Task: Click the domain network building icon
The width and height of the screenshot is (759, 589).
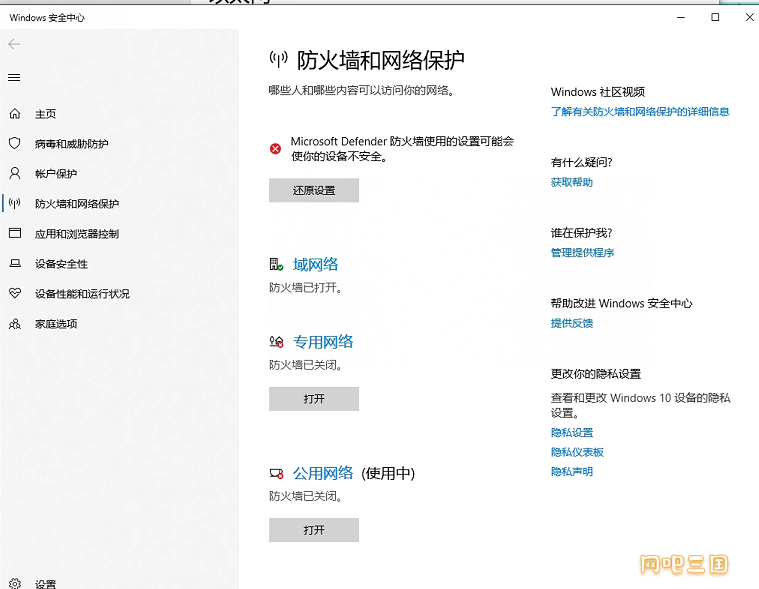Action: (x=276, y=264)
